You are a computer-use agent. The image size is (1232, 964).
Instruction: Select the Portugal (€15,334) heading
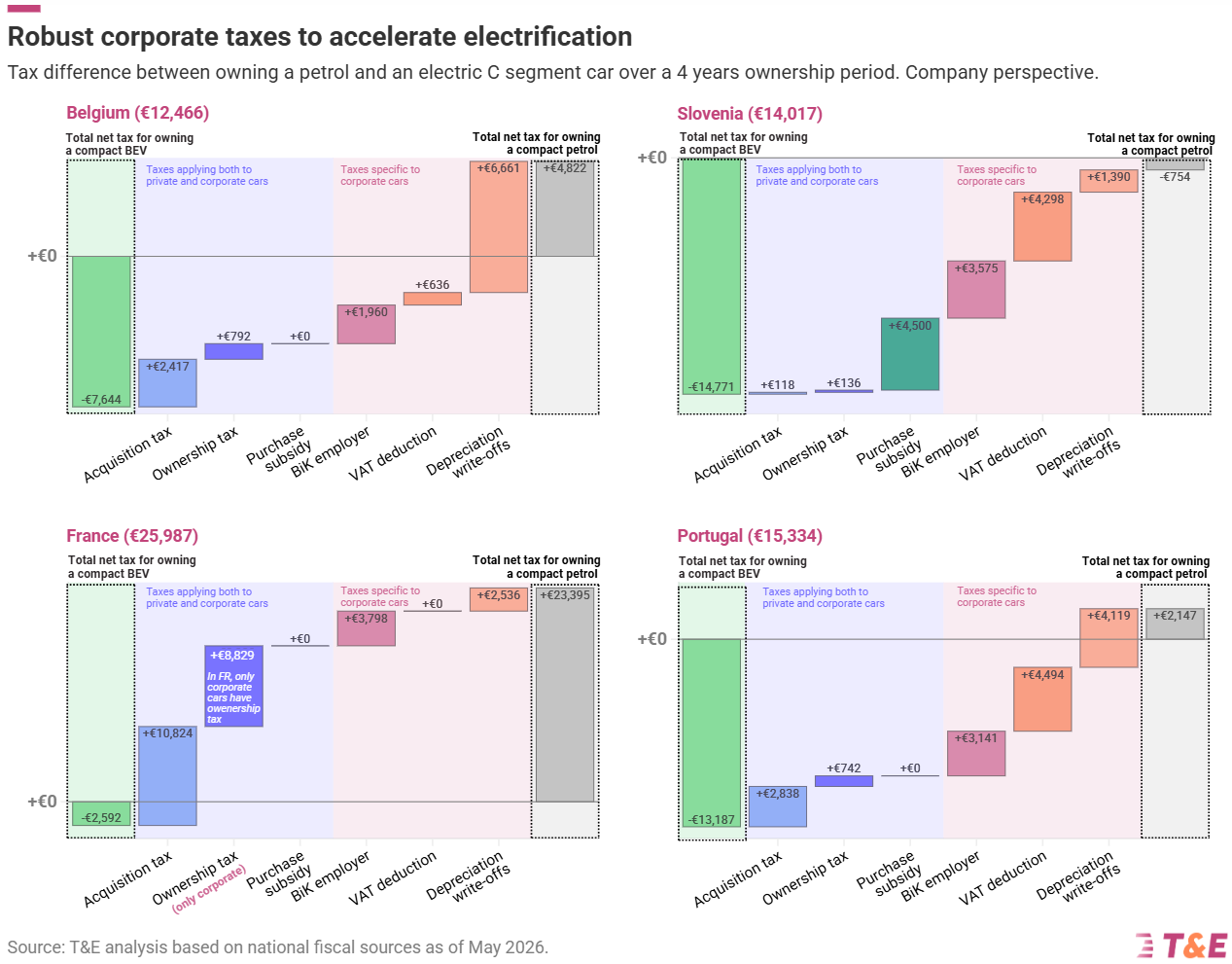[x=750, y=536]
